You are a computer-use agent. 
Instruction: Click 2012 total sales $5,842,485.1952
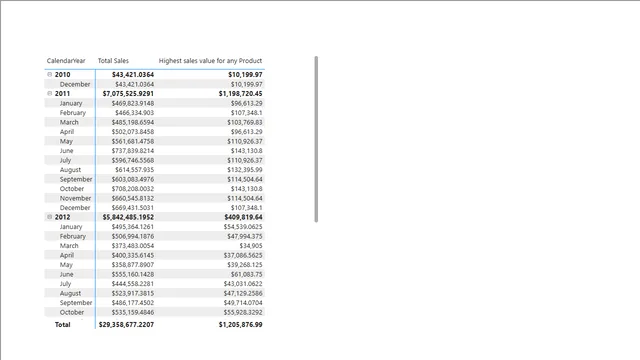pyautogui.click(x=128, y=217)
